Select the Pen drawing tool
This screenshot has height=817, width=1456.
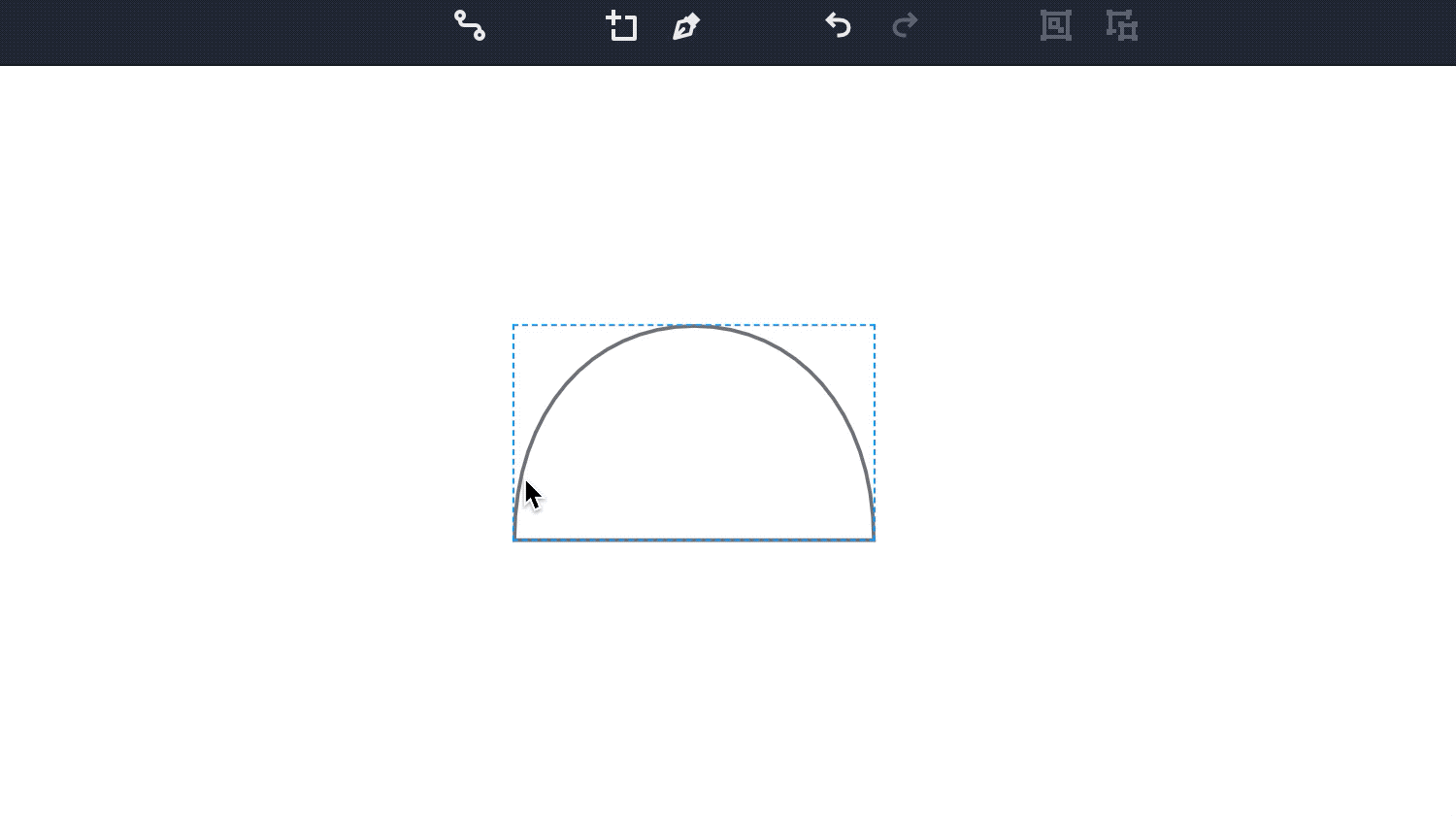click(x=686, y=26)
